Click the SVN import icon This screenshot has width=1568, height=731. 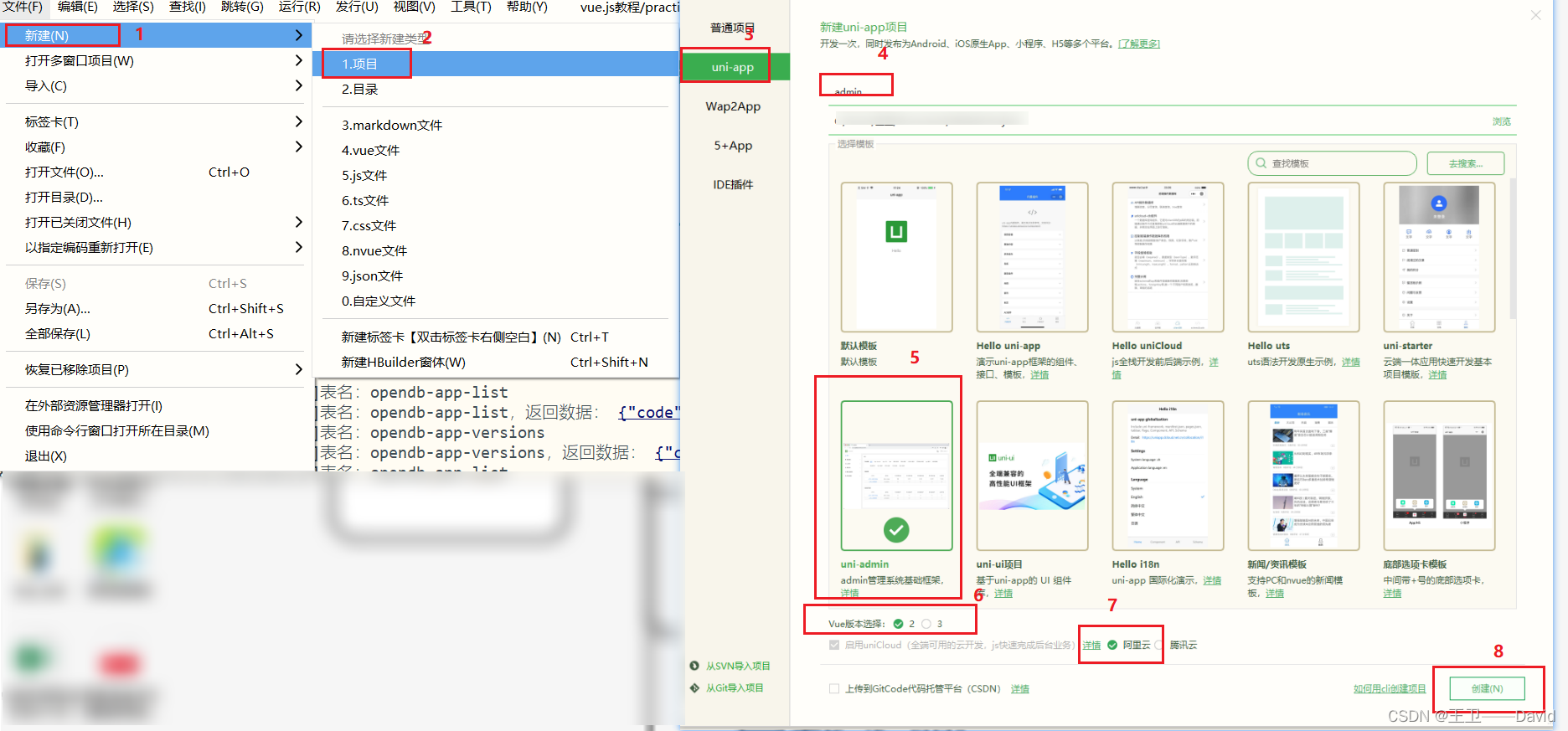pos(694,666)
